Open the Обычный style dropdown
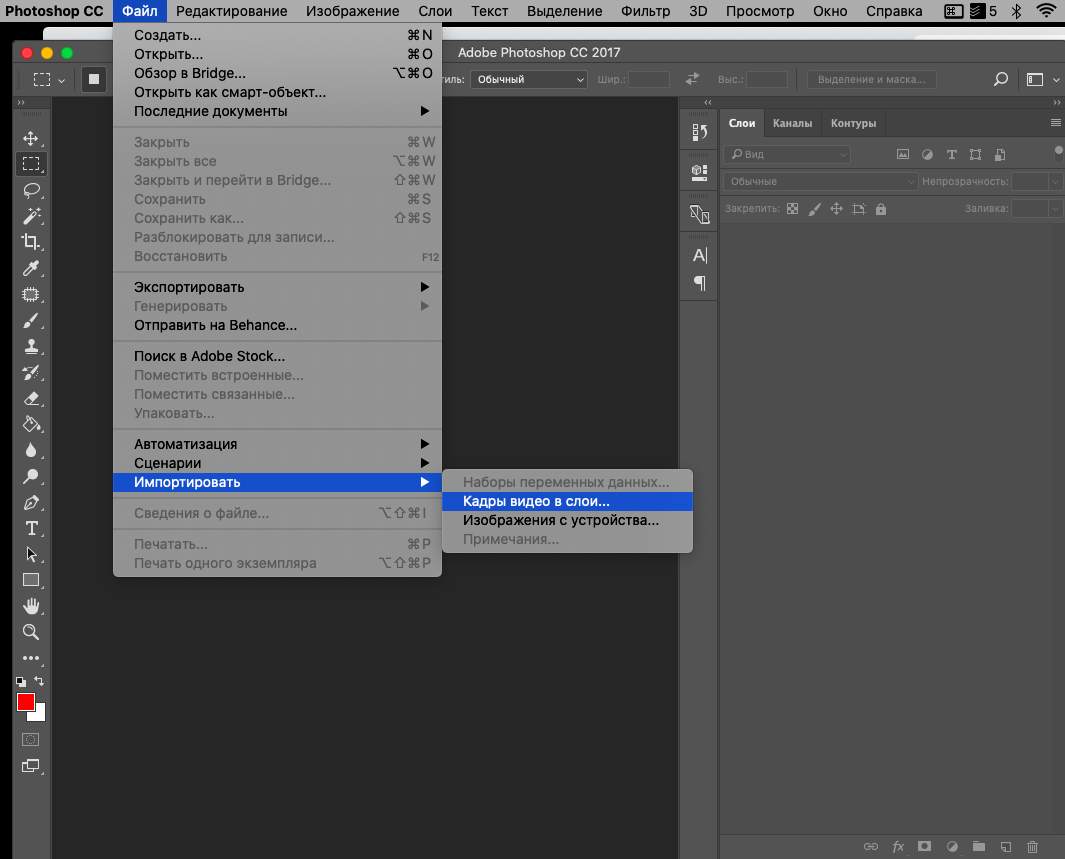 529,79
